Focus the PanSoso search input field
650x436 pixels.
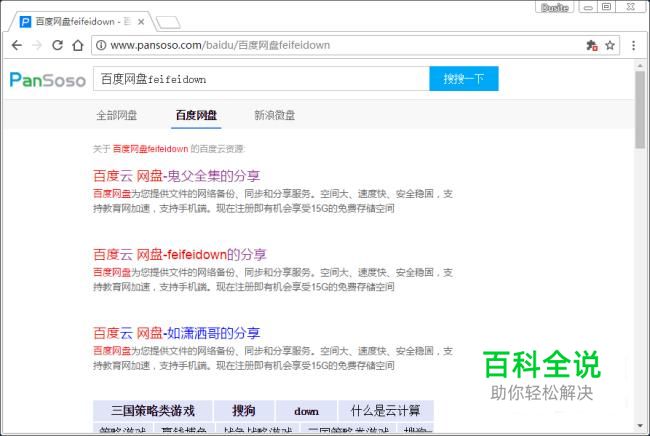click(262, 79)
